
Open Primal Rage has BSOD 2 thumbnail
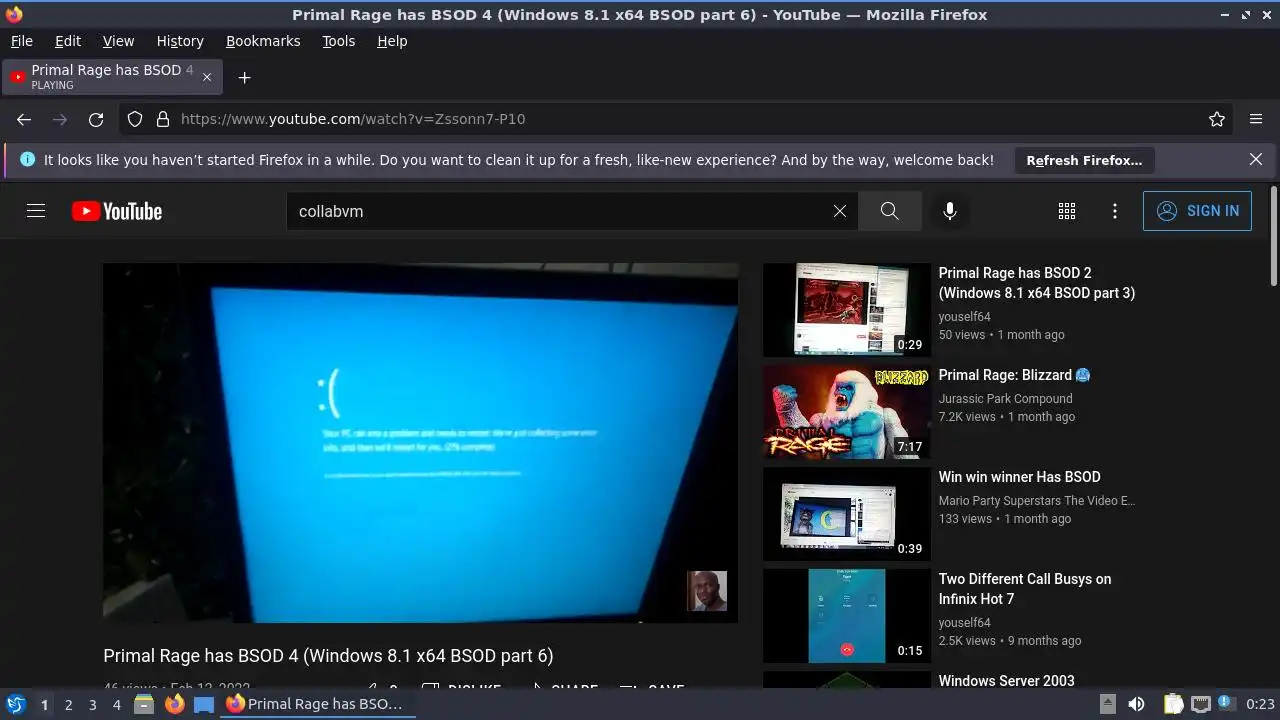point(846,310)
